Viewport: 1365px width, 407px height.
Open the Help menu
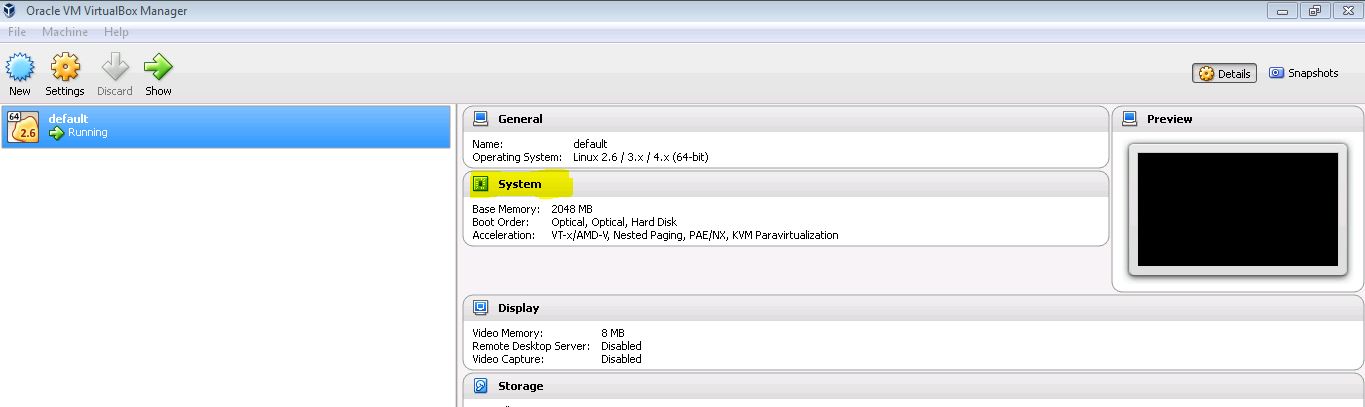click(116, 32)
